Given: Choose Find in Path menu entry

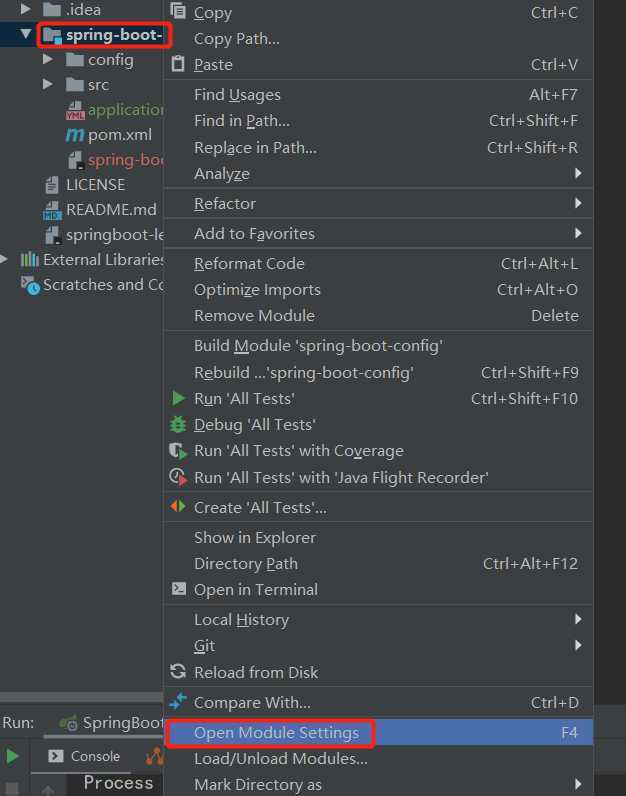Looking at the screenshot, I should (241, 121).
